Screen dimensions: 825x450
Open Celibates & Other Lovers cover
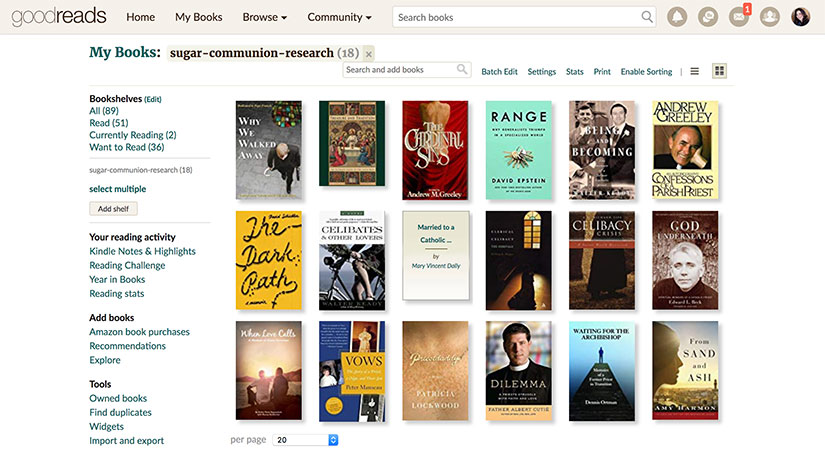pos(352,260)
